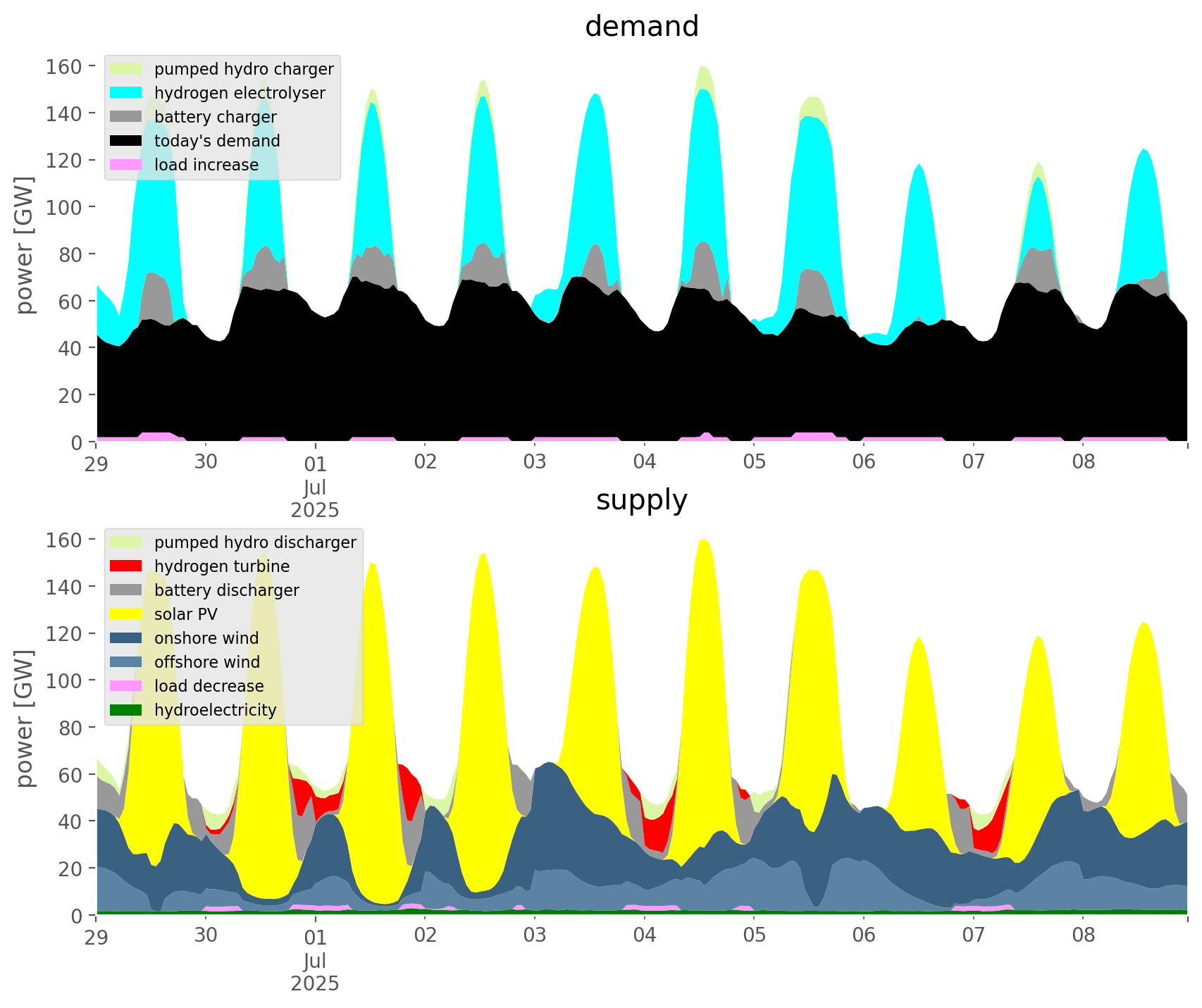Click the black today's demand legend swatch
Screen dimensions: 1202x1008
(x=126, y=141)
